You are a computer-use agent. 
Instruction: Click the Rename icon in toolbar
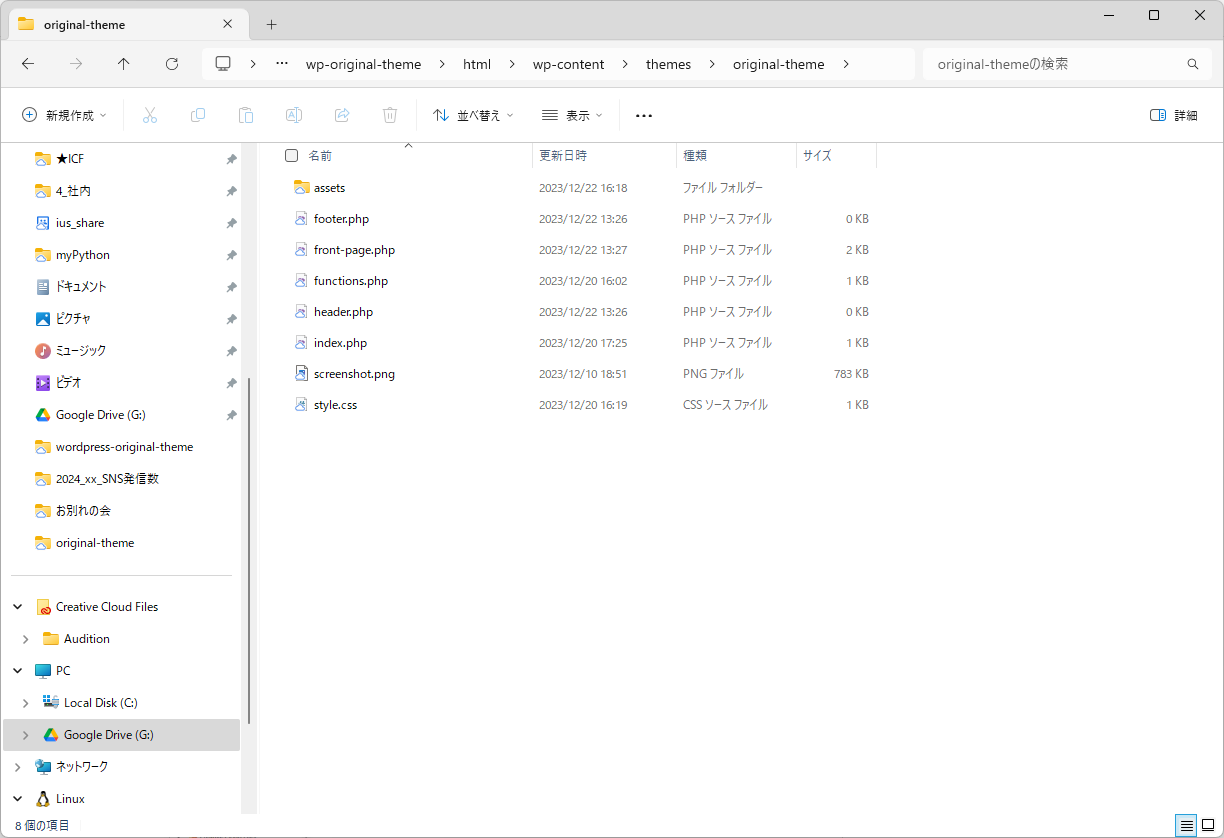point(294,115)
